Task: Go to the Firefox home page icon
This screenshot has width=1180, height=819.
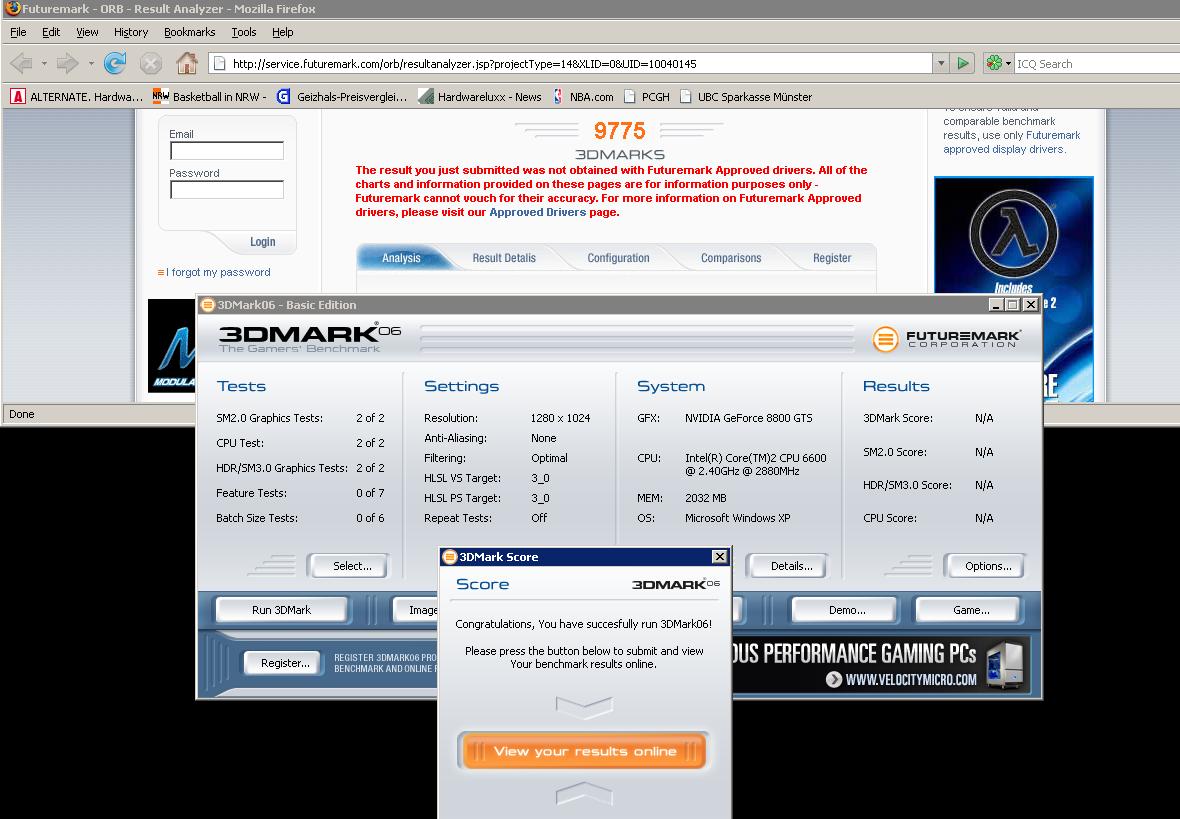Action: point(187,63)
